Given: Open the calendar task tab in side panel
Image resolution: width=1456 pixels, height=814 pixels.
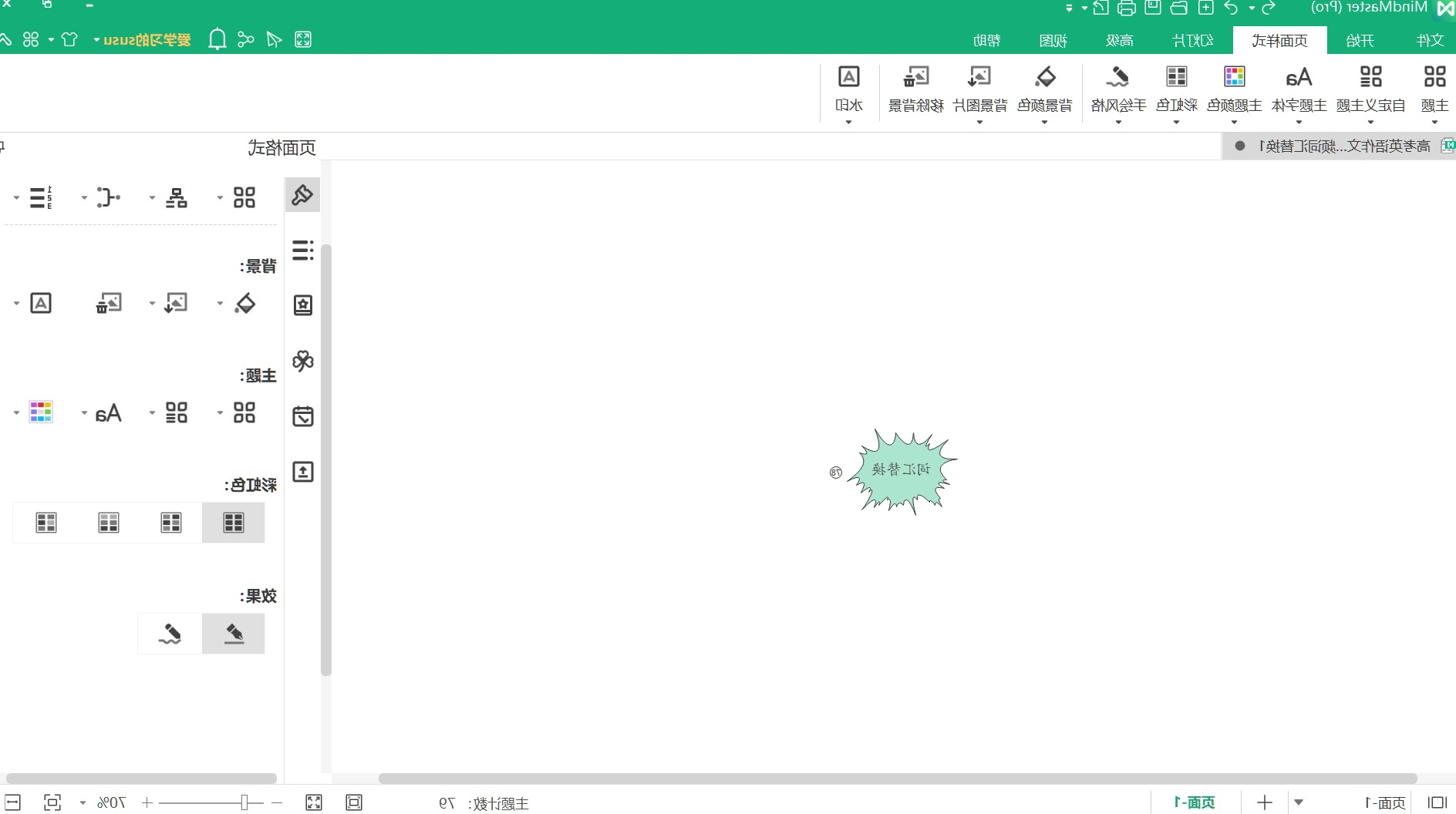Looking at the screenshot, I should pos(302,416).
